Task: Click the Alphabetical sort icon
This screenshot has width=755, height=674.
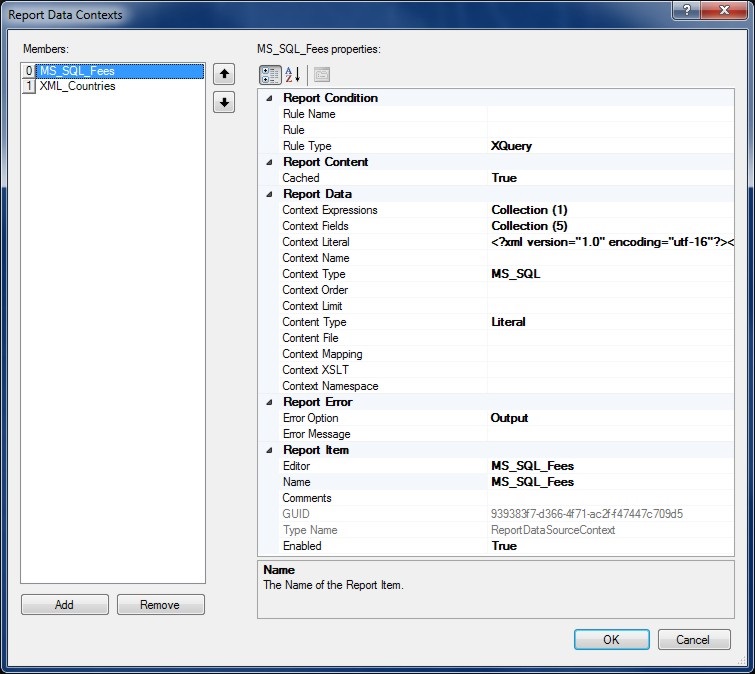Action: point(293,75)
